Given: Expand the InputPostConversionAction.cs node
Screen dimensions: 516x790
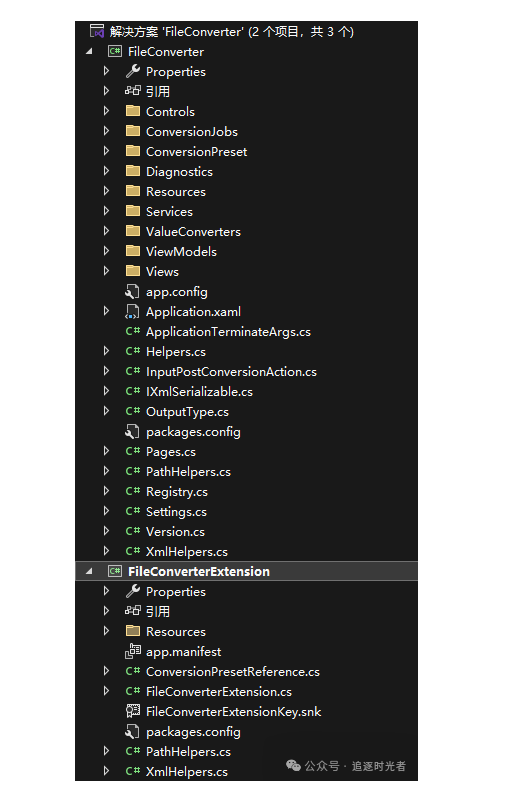Looking at the screenshot, I should pos(106,371).
